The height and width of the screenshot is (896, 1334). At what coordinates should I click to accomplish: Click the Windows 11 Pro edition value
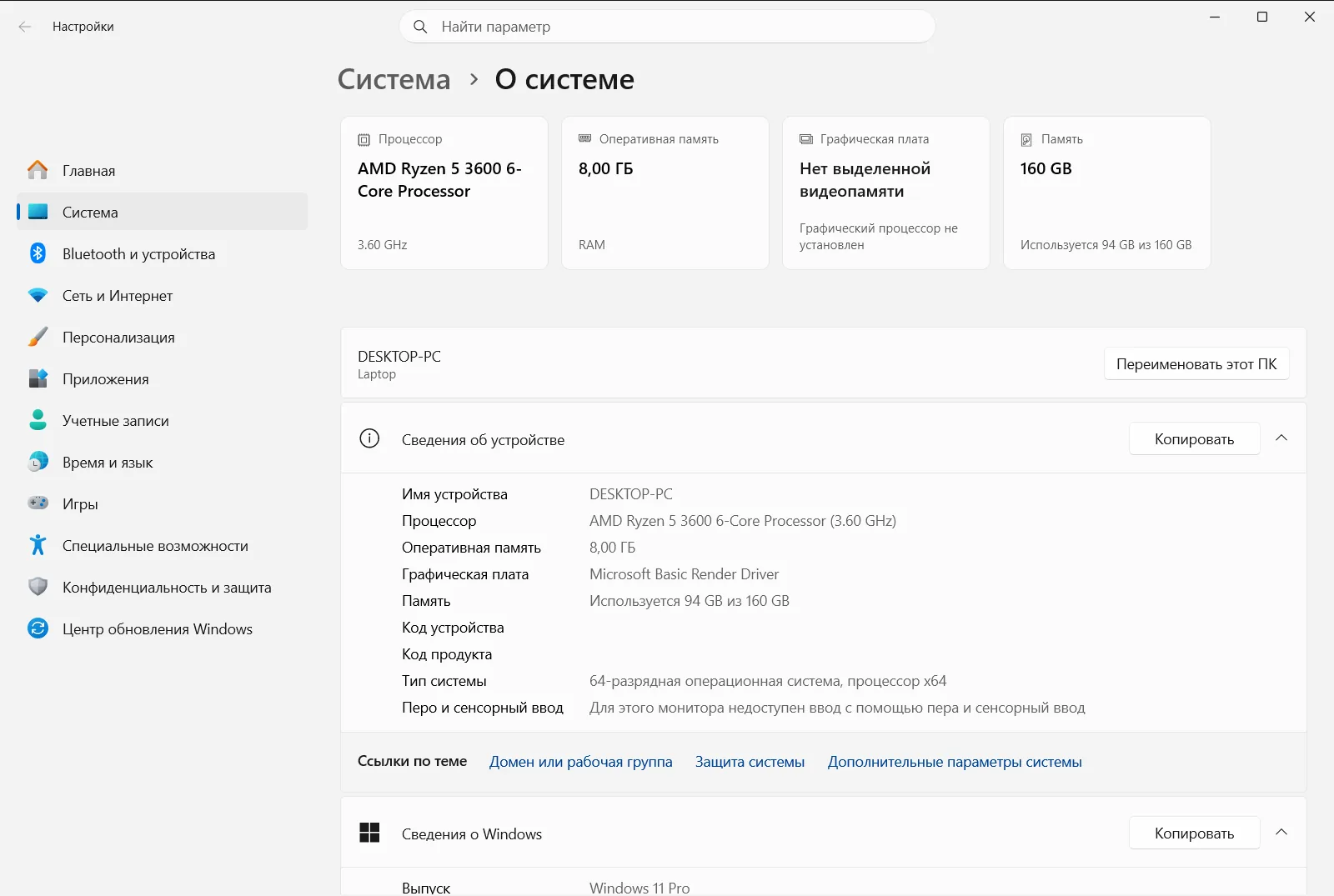639,888
